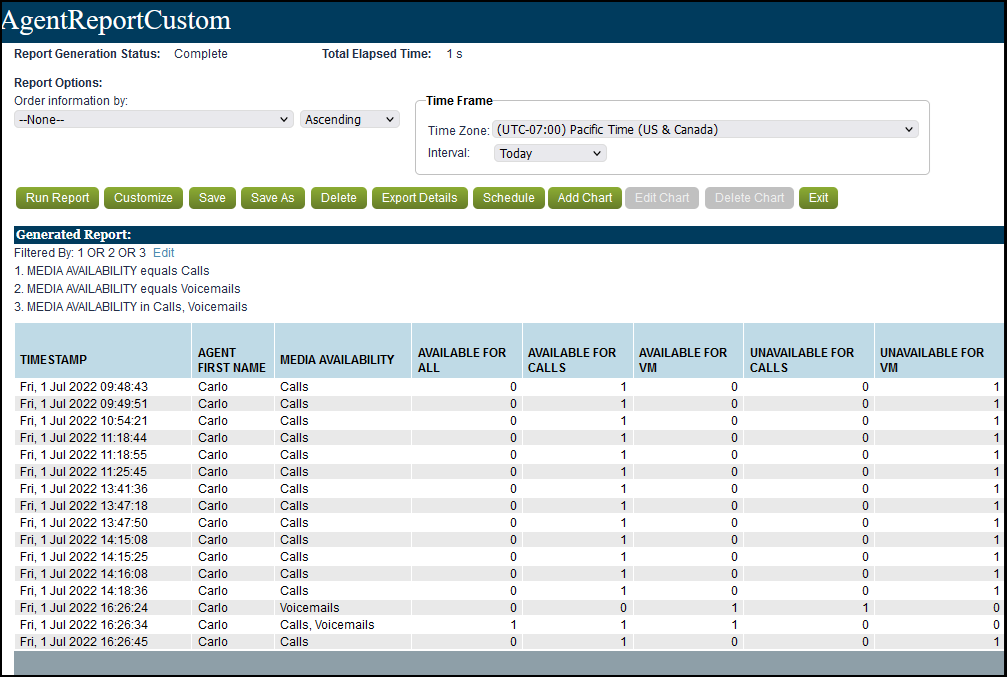
Task: Select timestamp Fri, 1 Jul 2022 16:26:45
Action: [84, 642]
